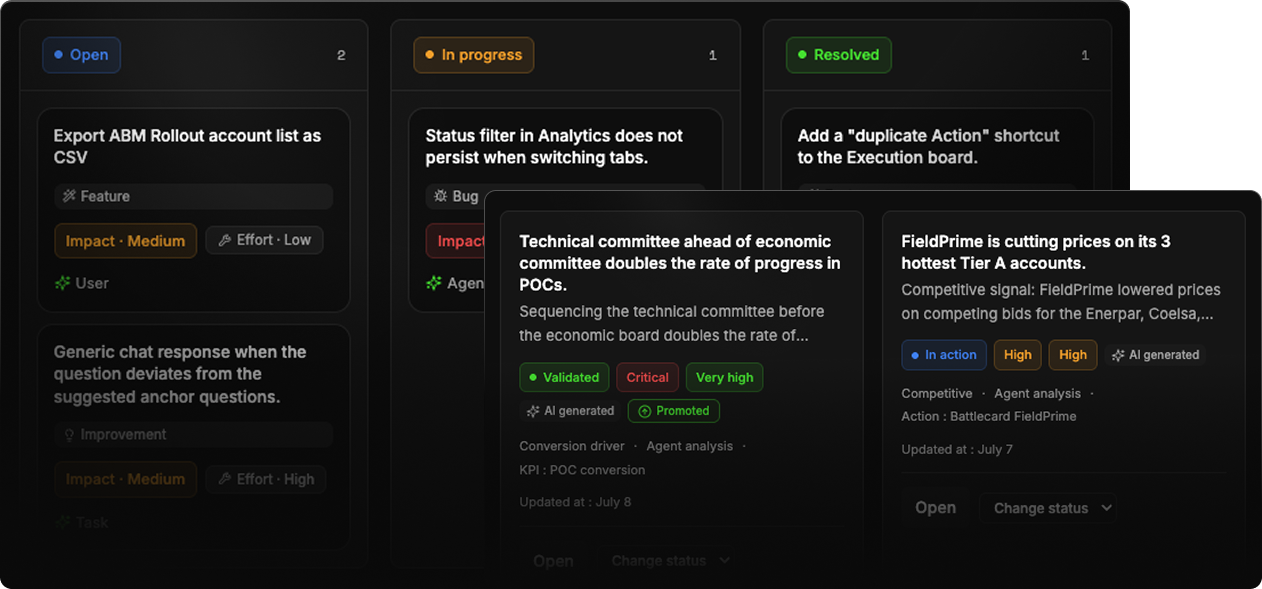Click the Feature tag wand icon

pyautogui.click(x=70, y=196)
